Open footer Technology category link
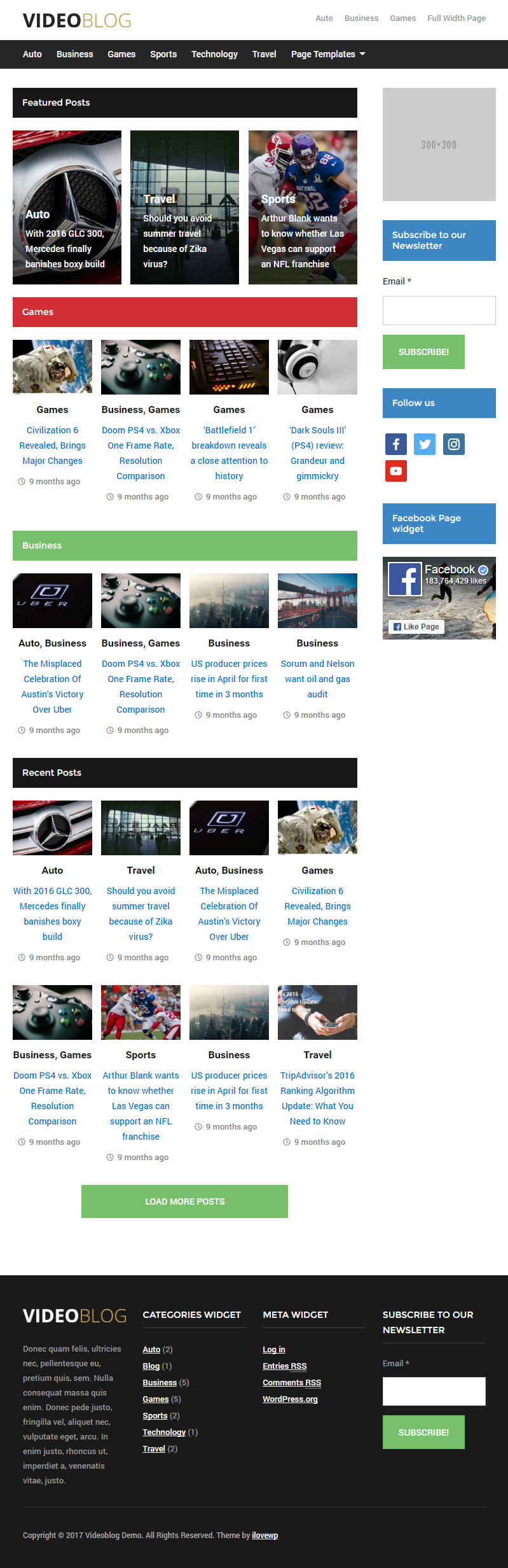The width and height of the screenshot is (508, 1568). tap(164, 1432)
